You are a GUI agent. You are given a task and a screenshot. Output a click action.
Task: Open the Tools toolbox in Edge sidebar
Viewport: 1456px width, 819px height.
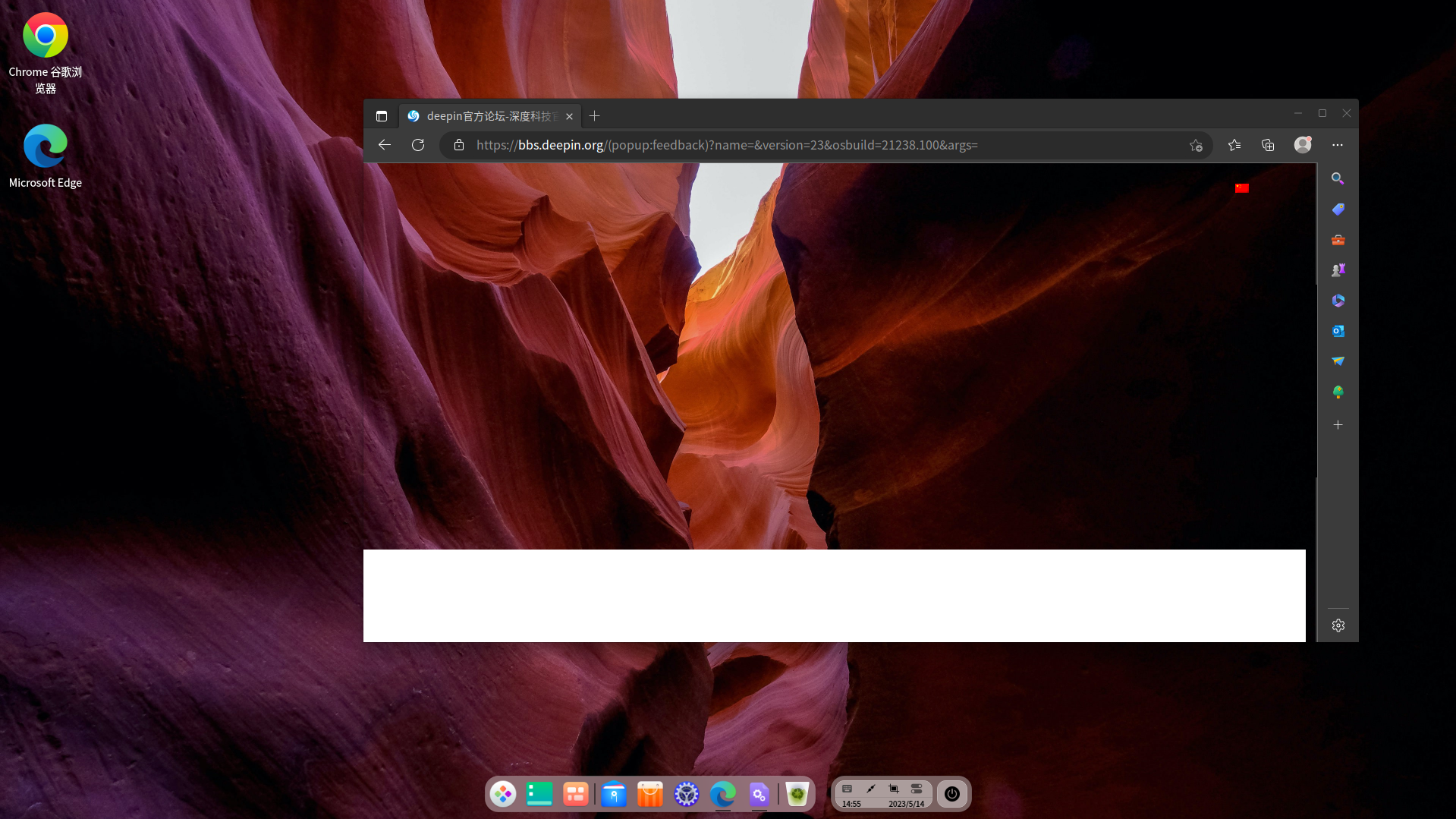[1338, 240]
